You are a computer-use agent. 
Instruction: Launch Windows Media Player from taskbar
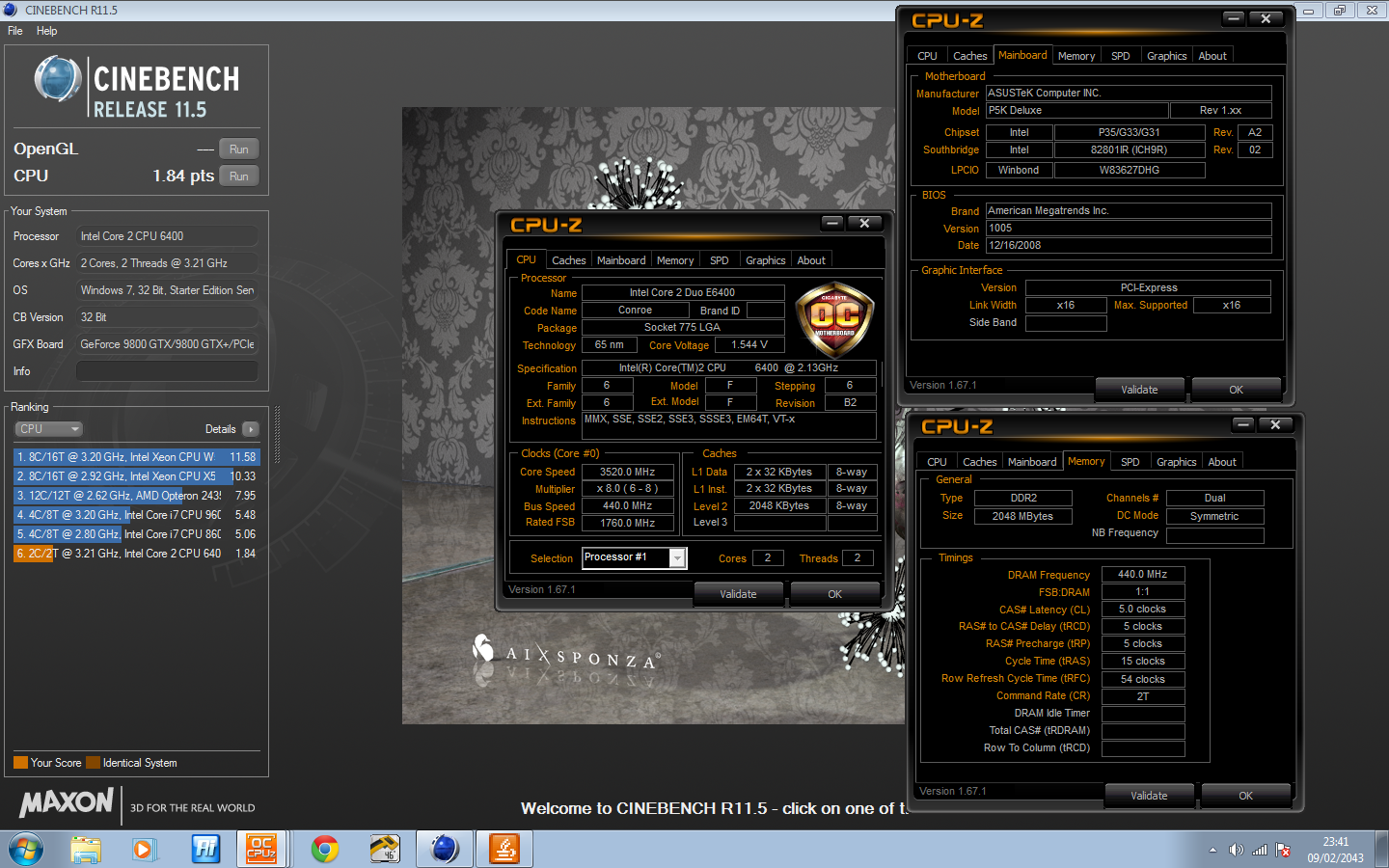pos(144,850)
